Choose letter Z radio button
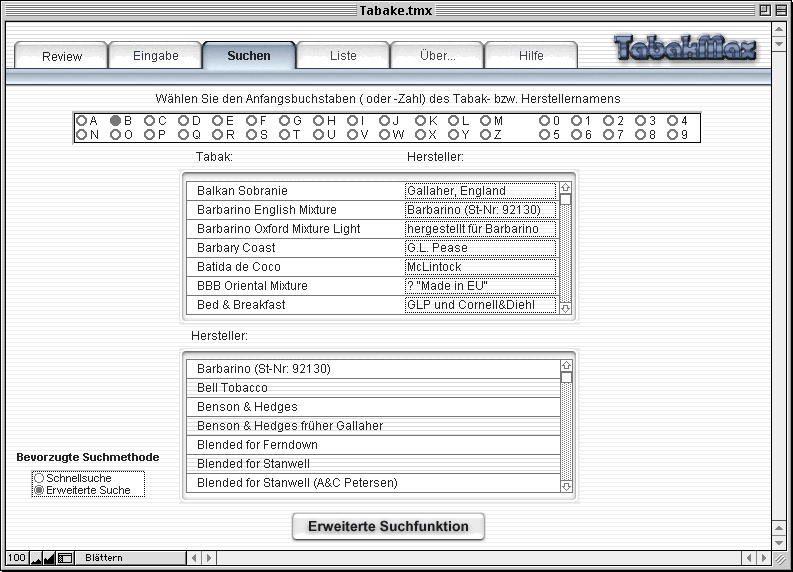This screenshot has width=793, height=572. [x=486, y=135]
